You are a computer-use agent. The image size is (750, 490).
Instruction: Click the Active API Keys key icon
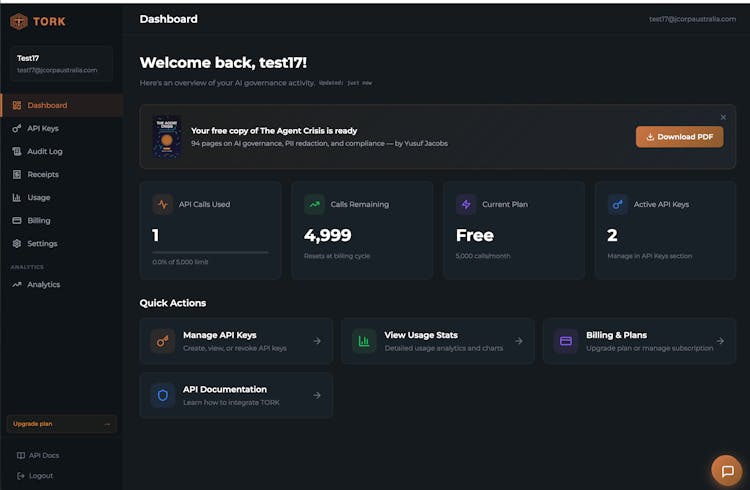(618, 204)
